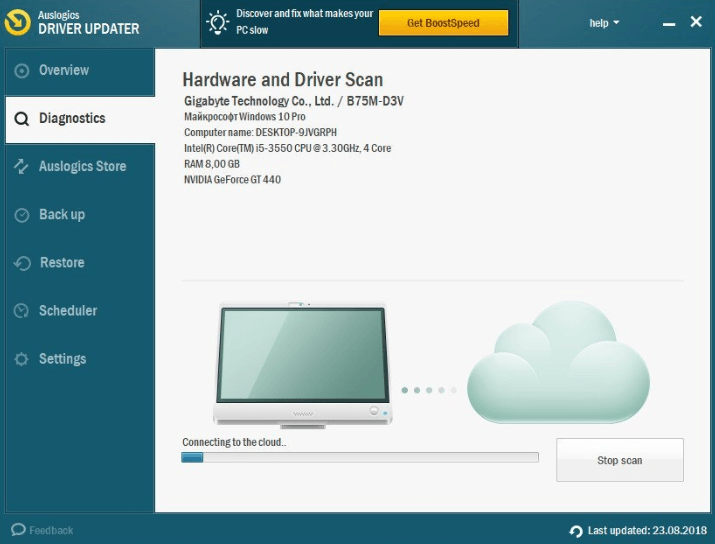715x544 pixels.
Task: Expand the help dropdown menu
Action: 604,23
